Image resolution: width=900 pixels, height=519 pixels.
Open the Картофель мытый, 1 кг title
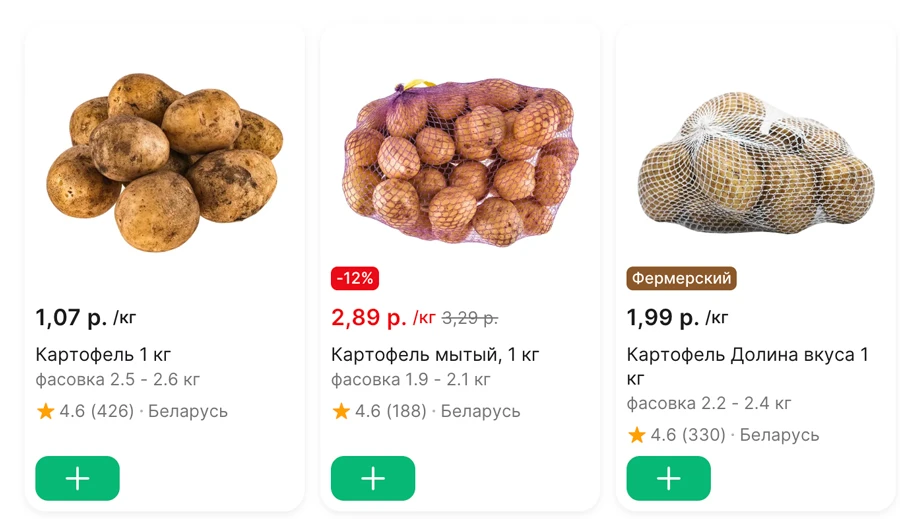pyautogui.click(x=435, y=354)
